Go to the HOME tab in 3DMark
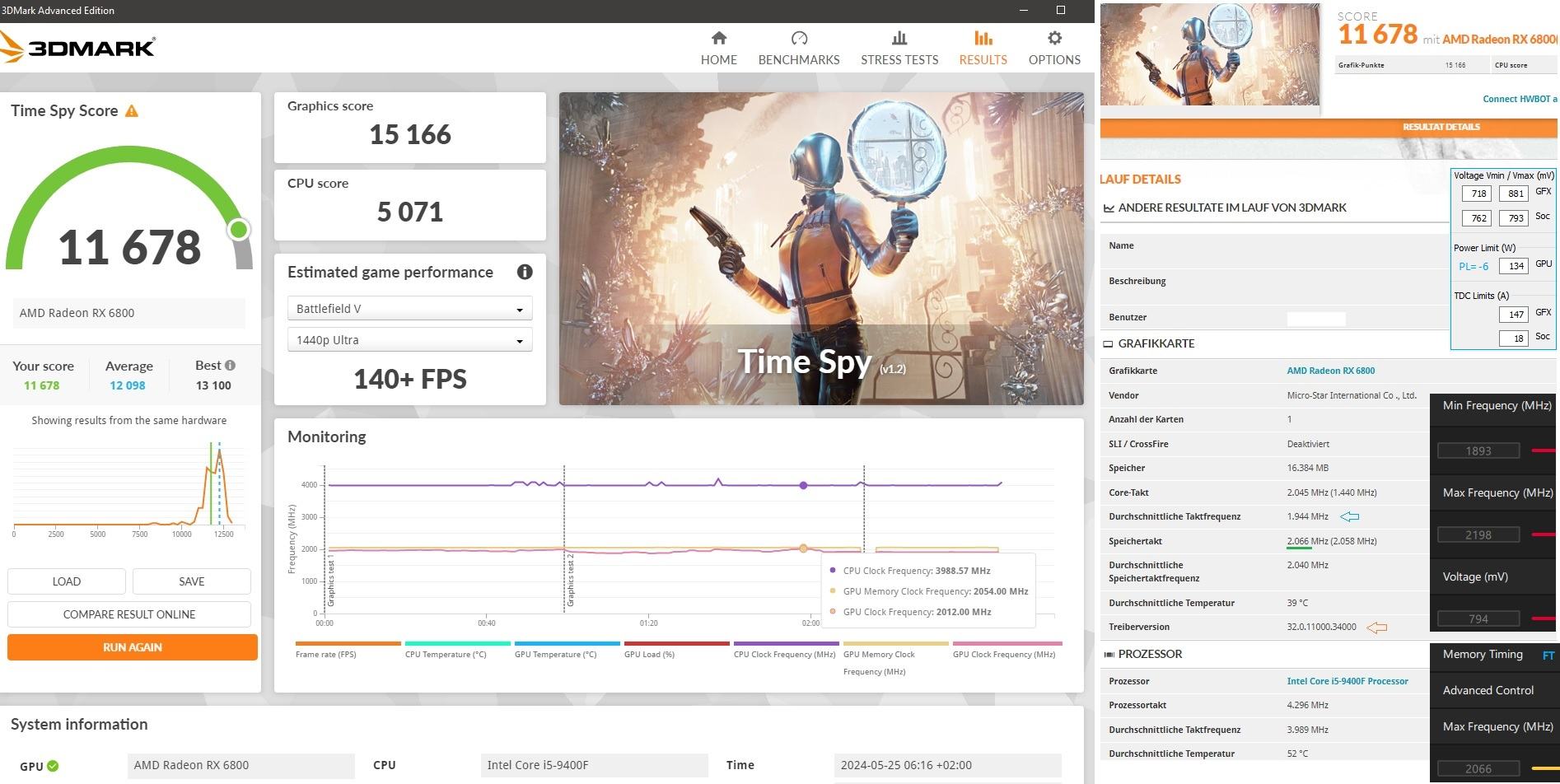 click(719, 49)
